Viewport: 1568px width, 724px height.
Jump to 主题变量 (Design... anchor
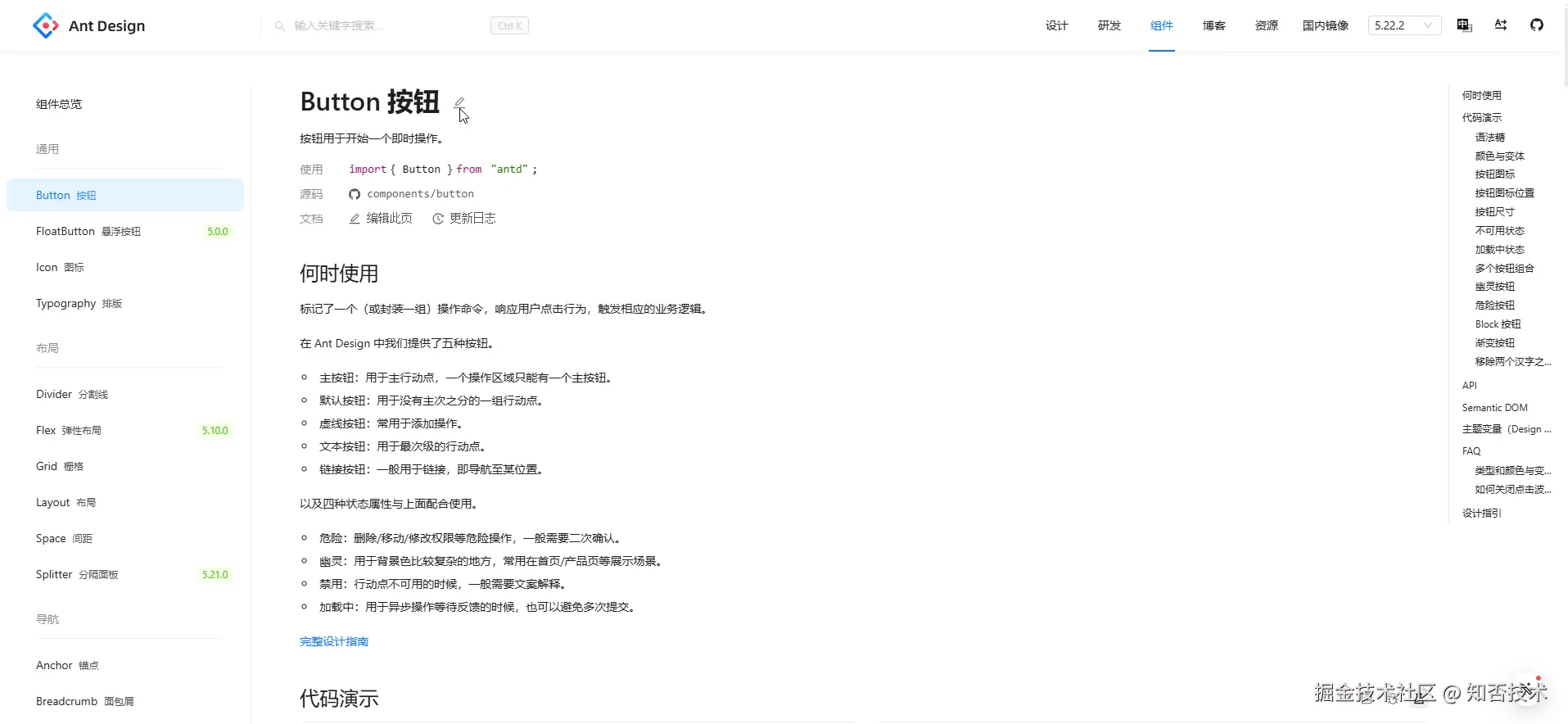(x=1507, y=429)
